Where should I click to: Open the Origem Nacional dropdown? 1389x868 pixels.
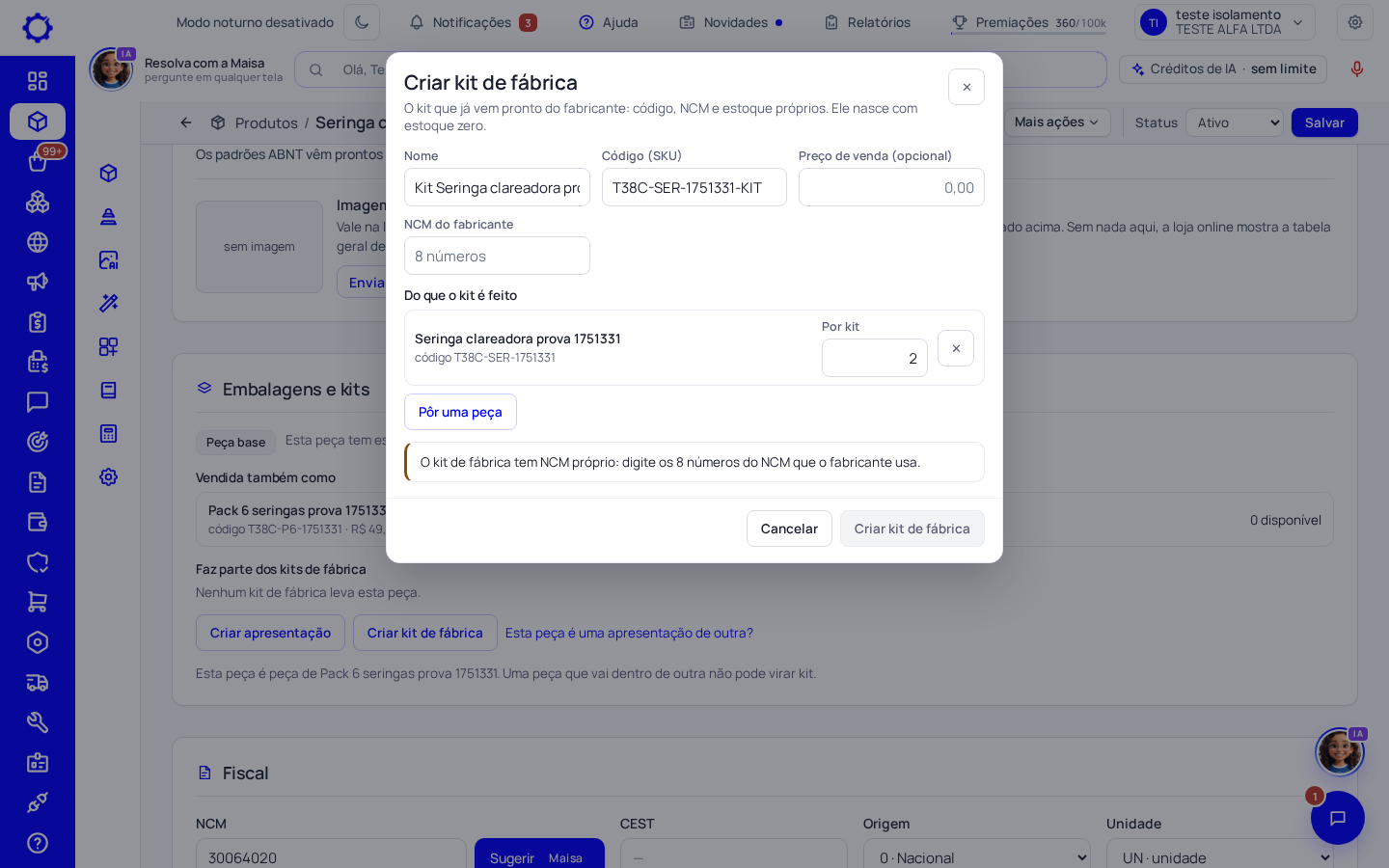click(x=977, y=857)
